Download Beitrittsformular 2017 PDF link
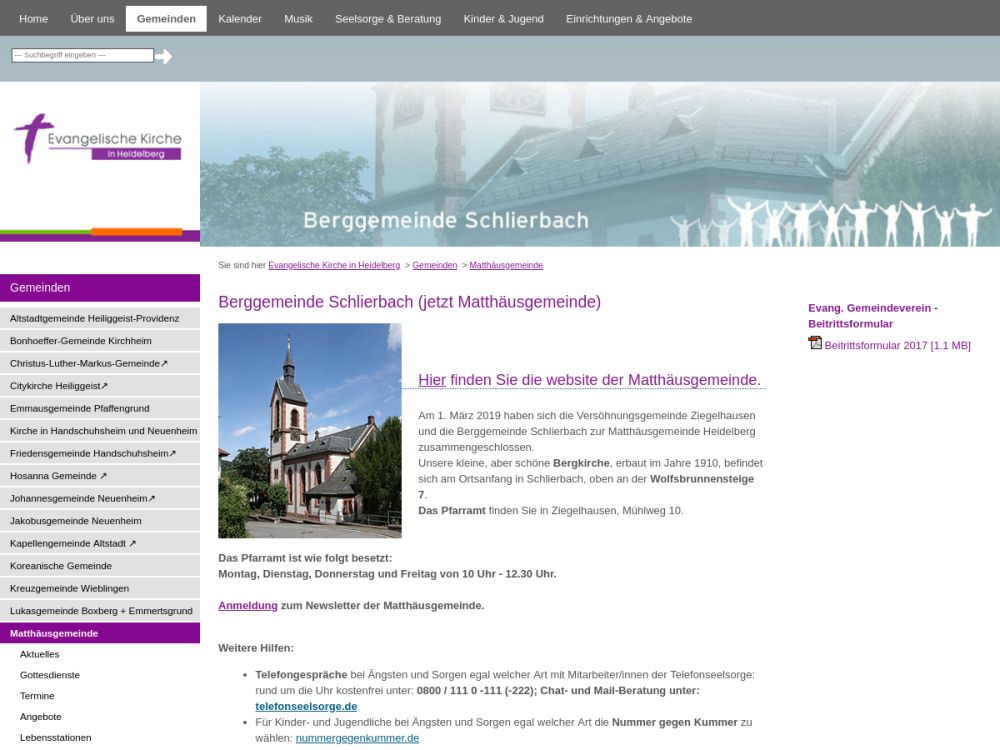 click(x=897, y=346)
